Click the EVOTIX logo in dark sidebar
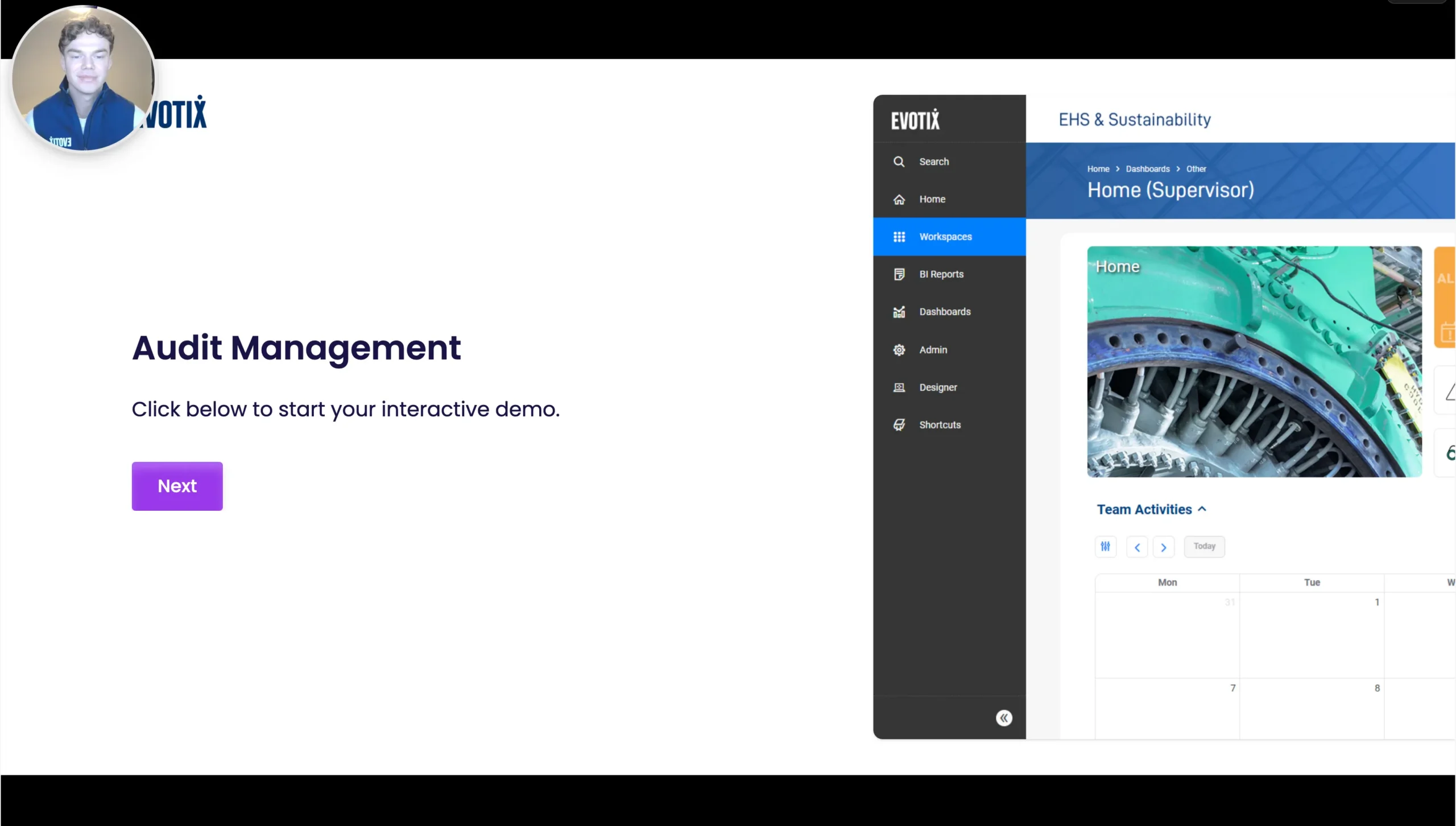The width and height of the screenshot is (1456, 826). [915, 120]
